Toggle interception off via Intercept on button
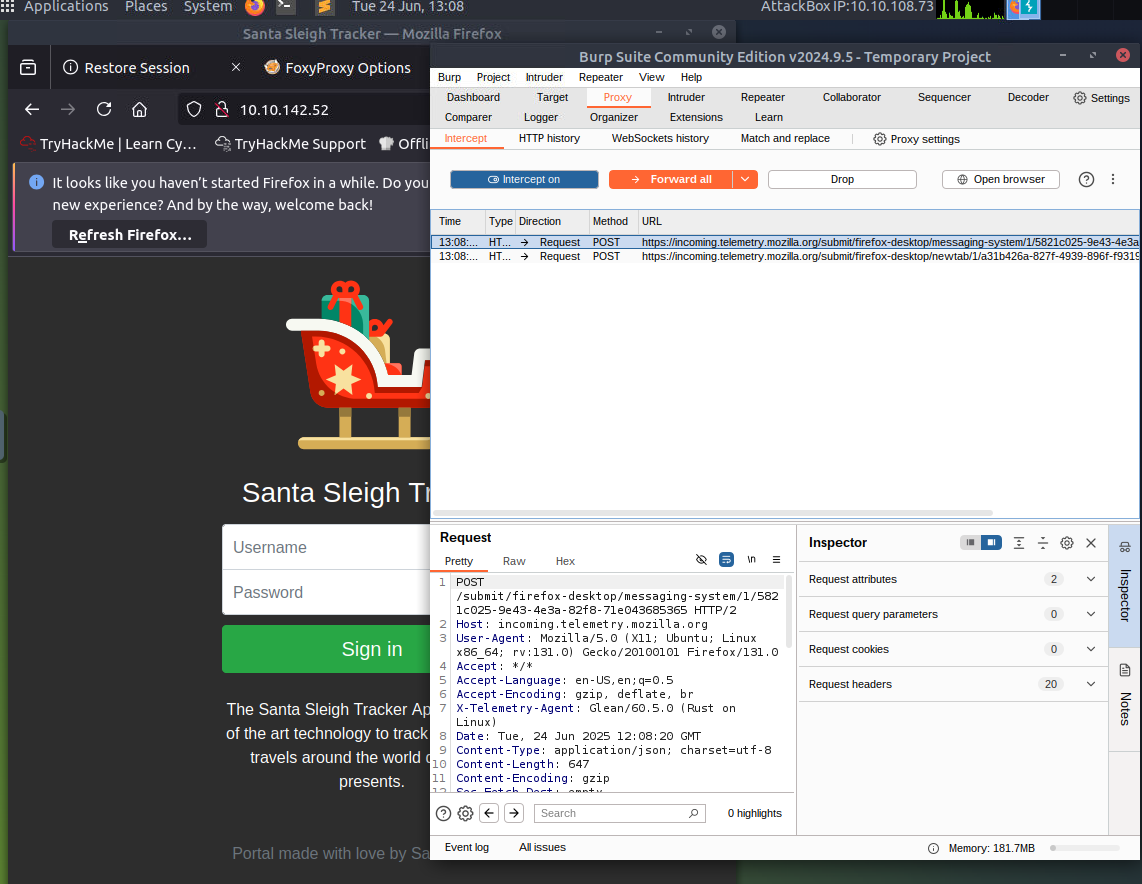 (524, 179)
